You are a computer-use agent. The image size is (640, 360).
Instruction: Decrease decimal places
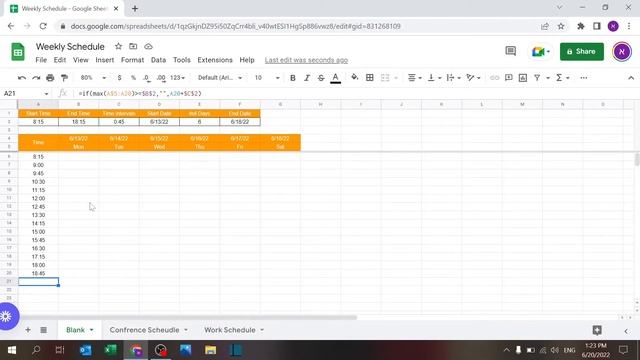coord(147,78)
